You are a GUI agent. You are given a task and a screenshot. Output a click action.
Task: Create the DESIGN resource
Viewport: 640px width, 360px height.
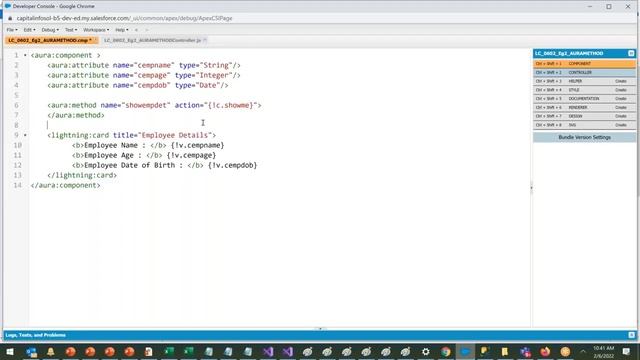coord(621,116)
